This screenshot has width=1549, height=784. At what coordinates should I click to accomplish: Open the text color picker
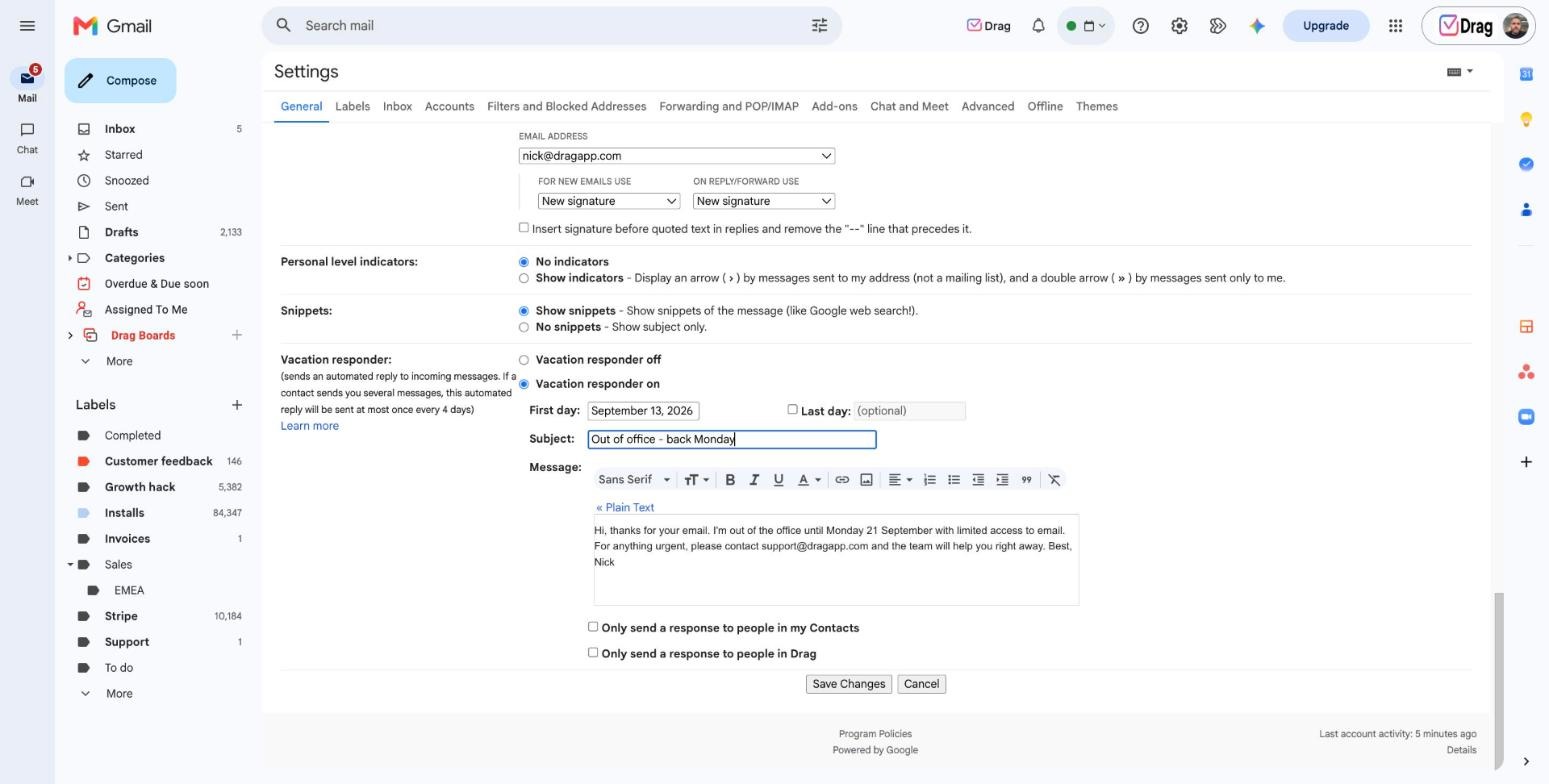click(809, 480)
